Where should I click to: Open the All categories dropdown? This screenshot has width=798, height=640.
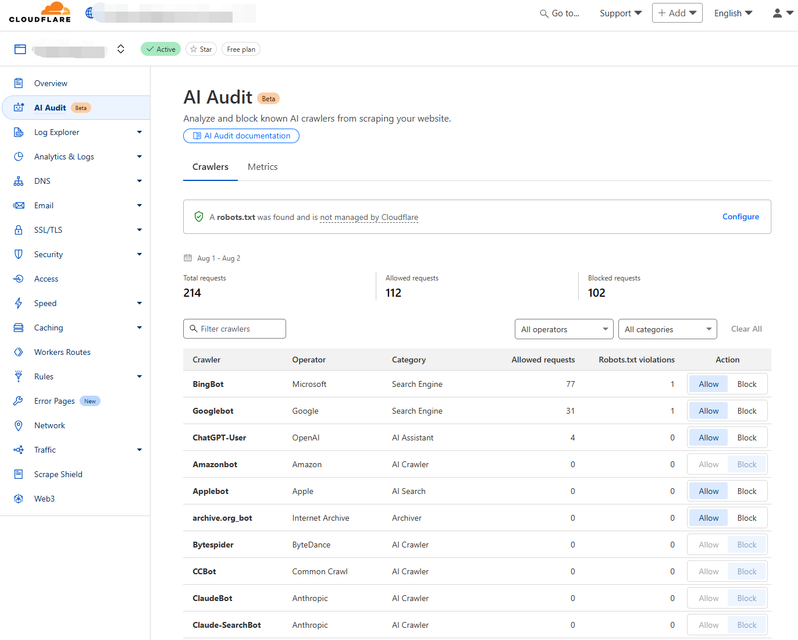(x=668, y=329)
